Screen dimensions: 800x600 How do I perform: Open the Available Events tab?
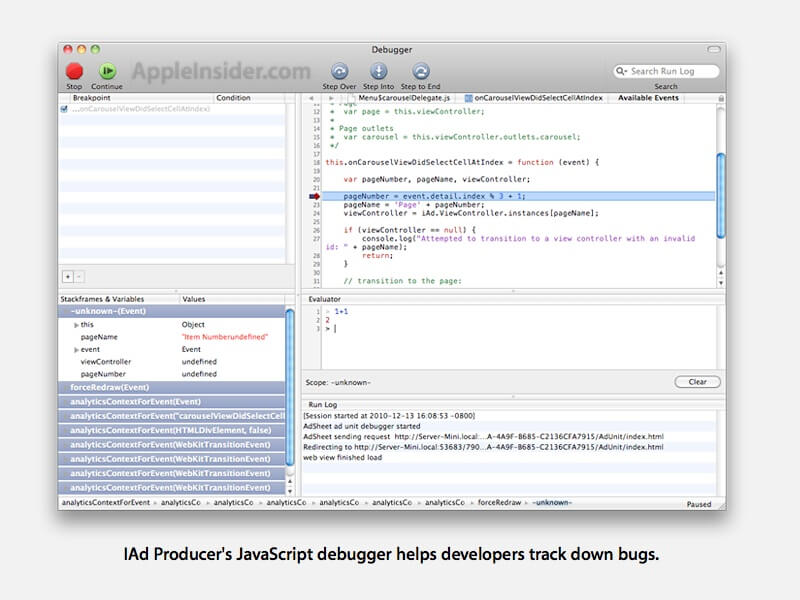click(x=648, y=97)
